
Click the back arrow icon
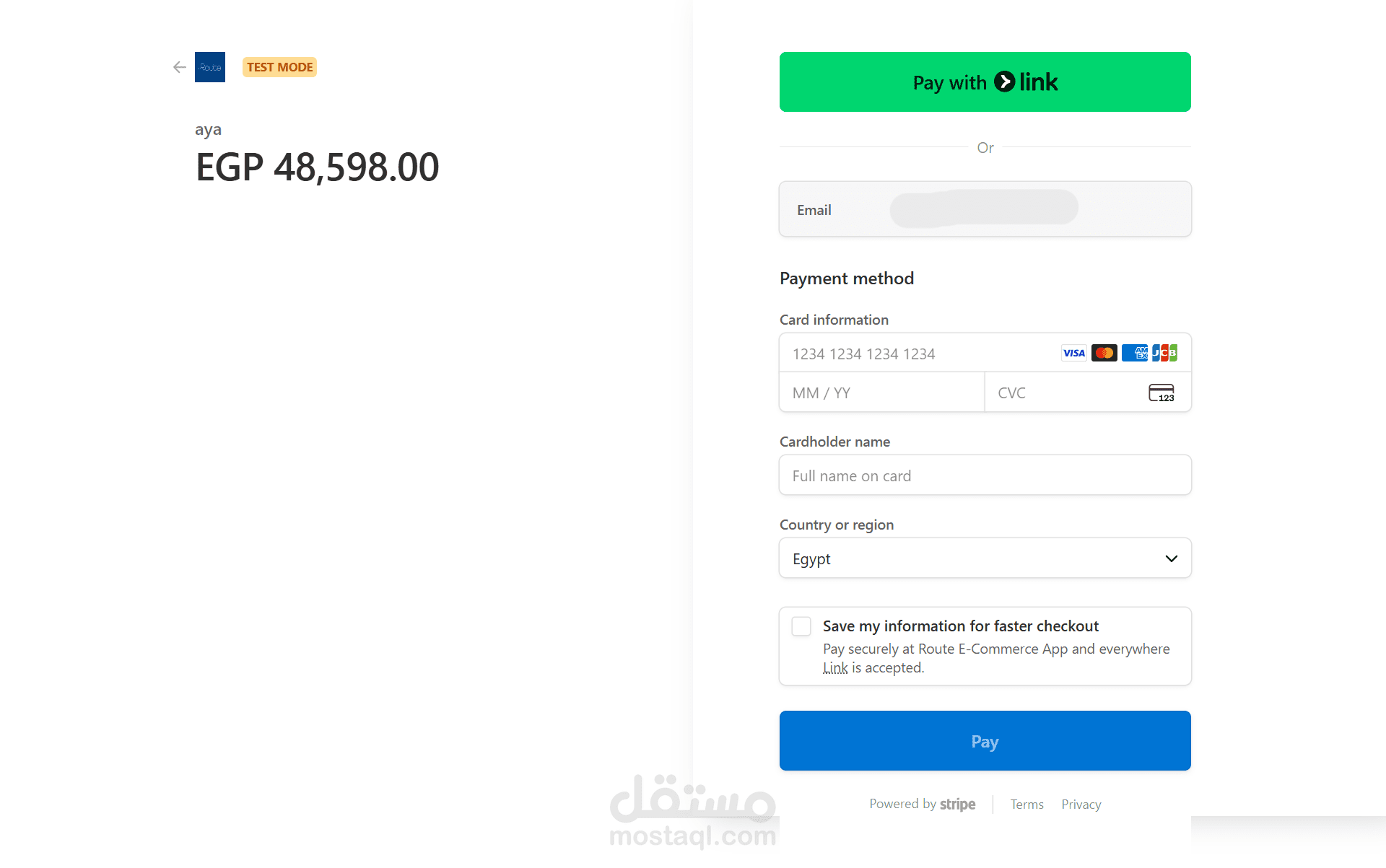pyautogui.click(x=180, y=67)
